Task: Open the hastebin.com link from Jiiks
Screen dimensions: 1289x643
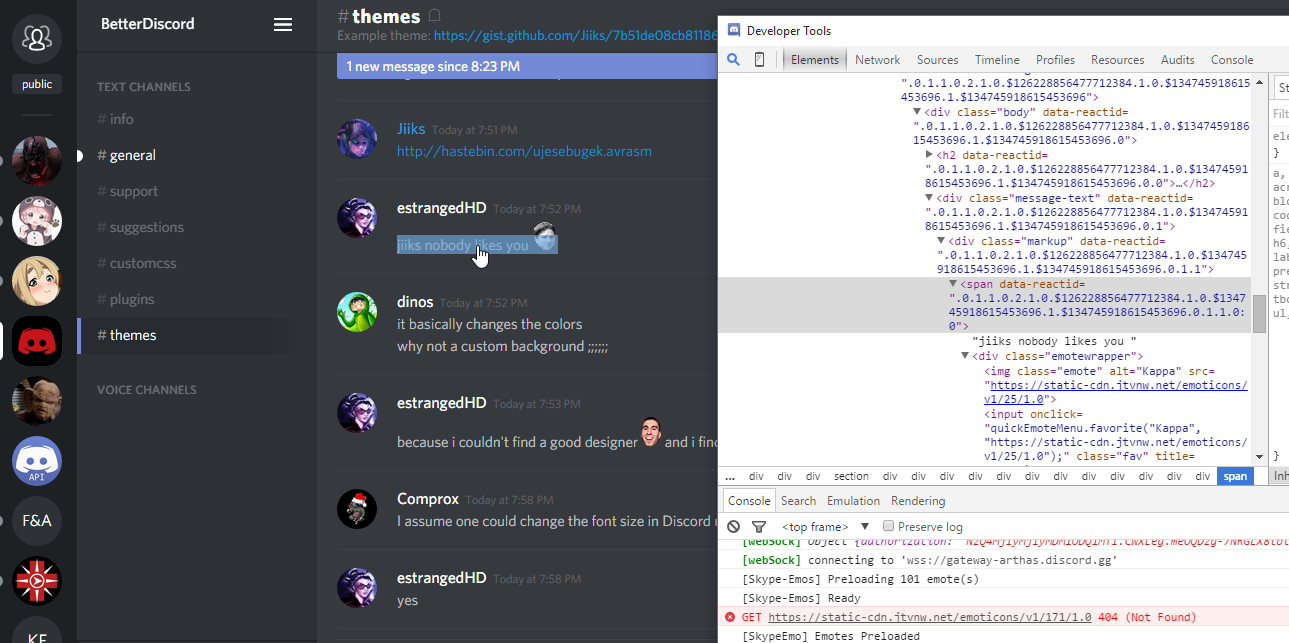Action: click(x=524, y=151)
